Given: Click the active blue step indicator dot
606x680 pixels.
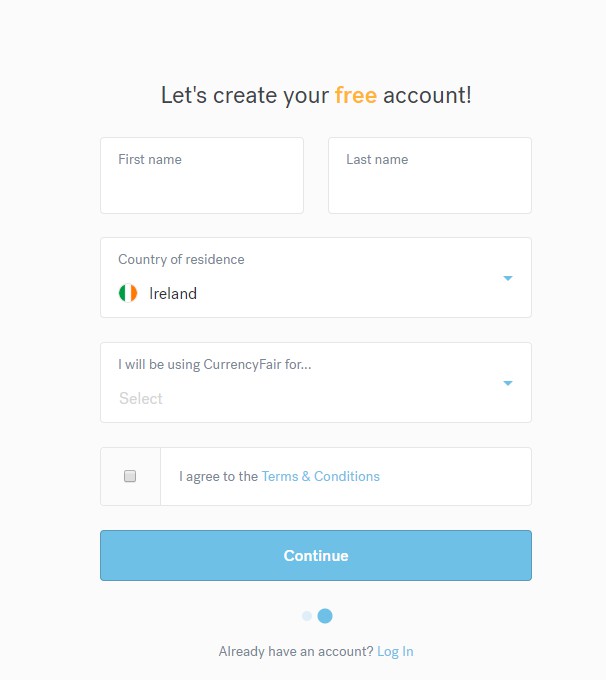Looking at the screenshot, I should [325, 616].
